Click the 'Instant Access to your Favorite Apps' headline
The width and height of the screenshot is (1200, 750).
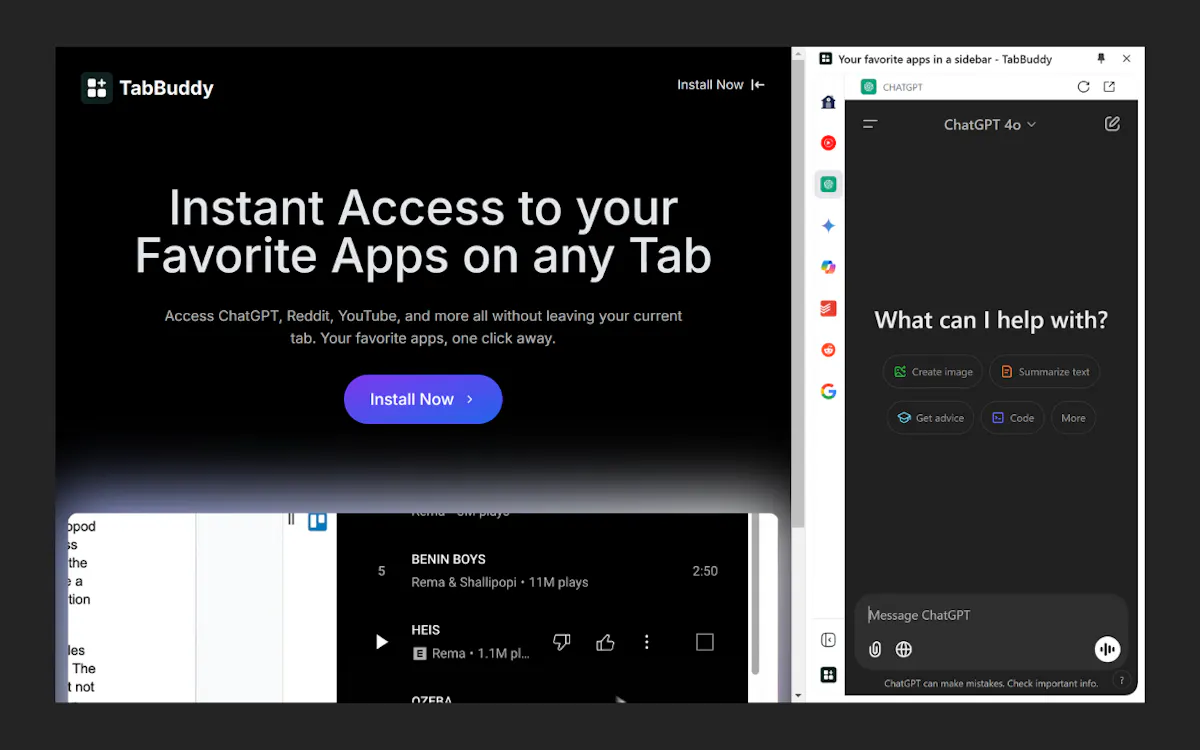point(423,232)
